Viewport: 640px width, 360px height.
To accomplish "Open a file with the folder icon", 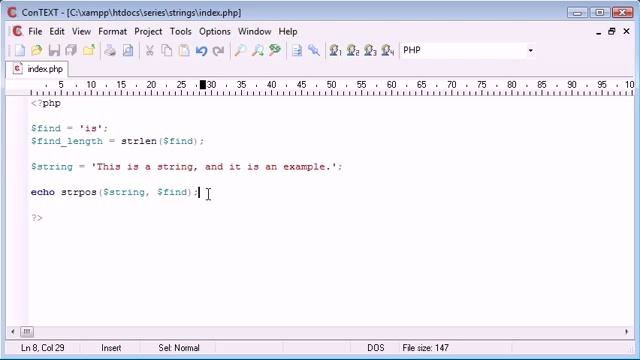I will click(x=37, y=50).
